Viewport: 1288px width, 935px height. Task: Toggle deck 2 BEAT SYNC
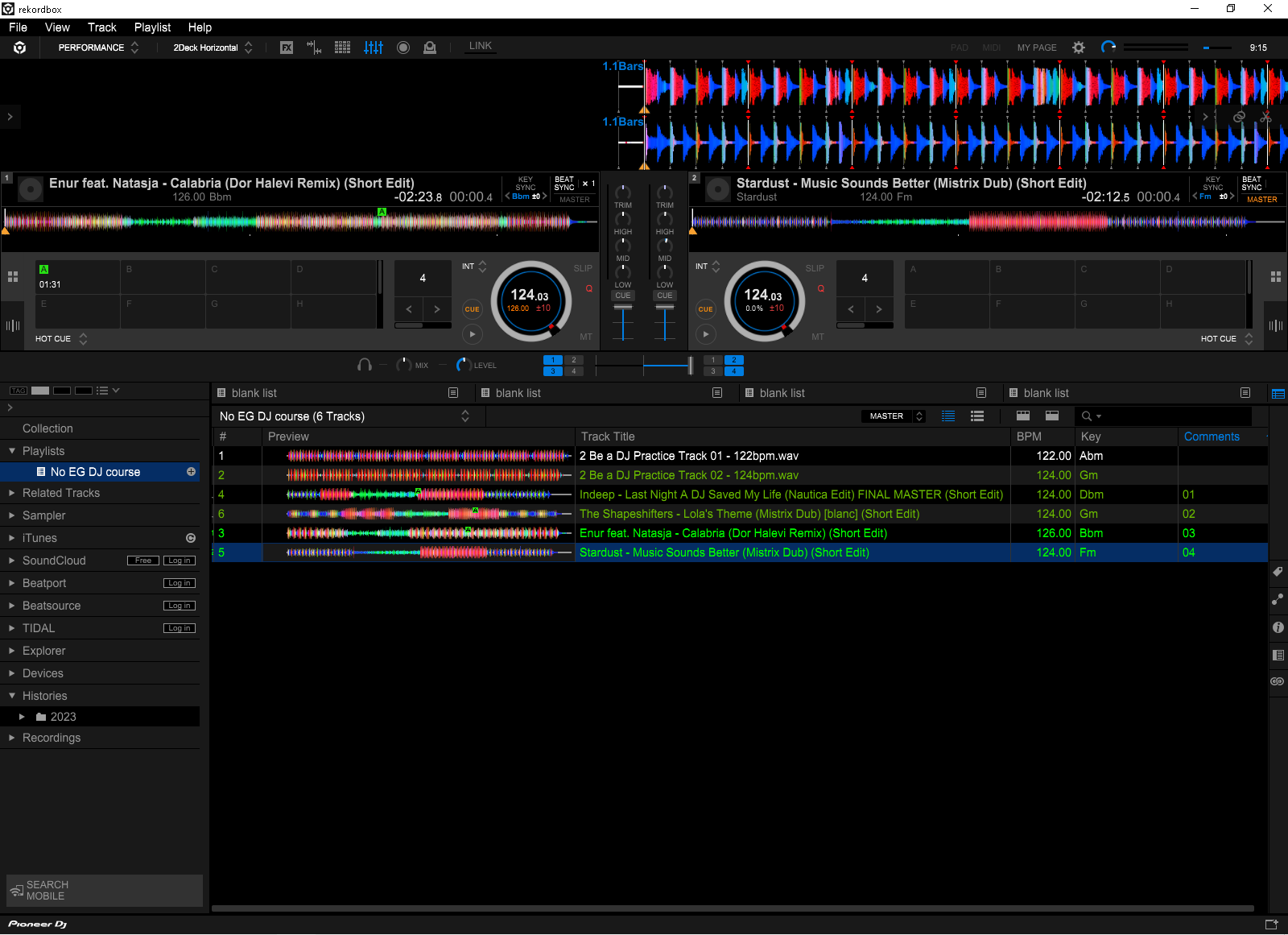tap(1252, 184)
